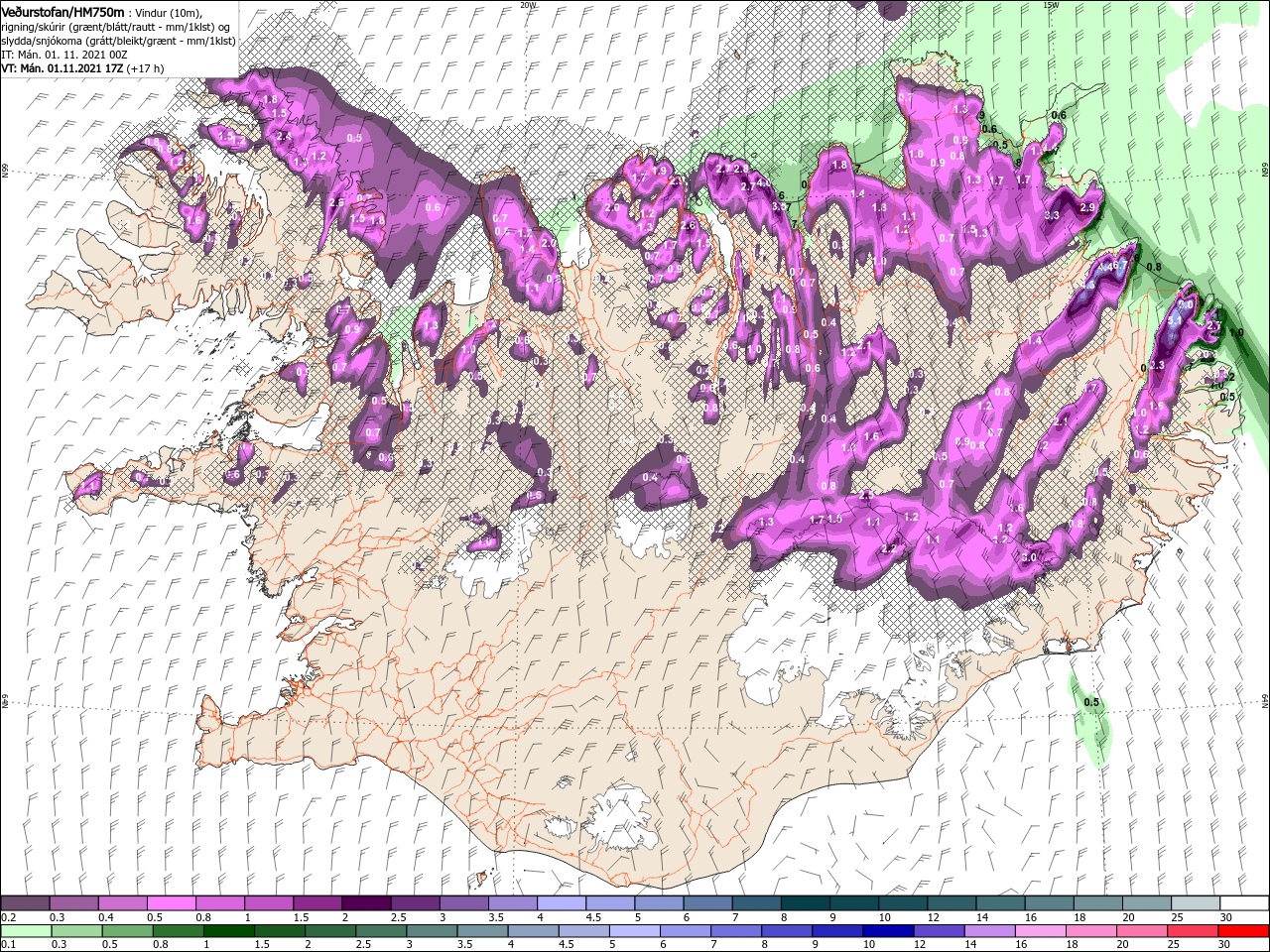This screenshot has width=1270, height=952.
Task: Click the '(+17 h)' forecast offset text
Action: (x=145, y=68)
